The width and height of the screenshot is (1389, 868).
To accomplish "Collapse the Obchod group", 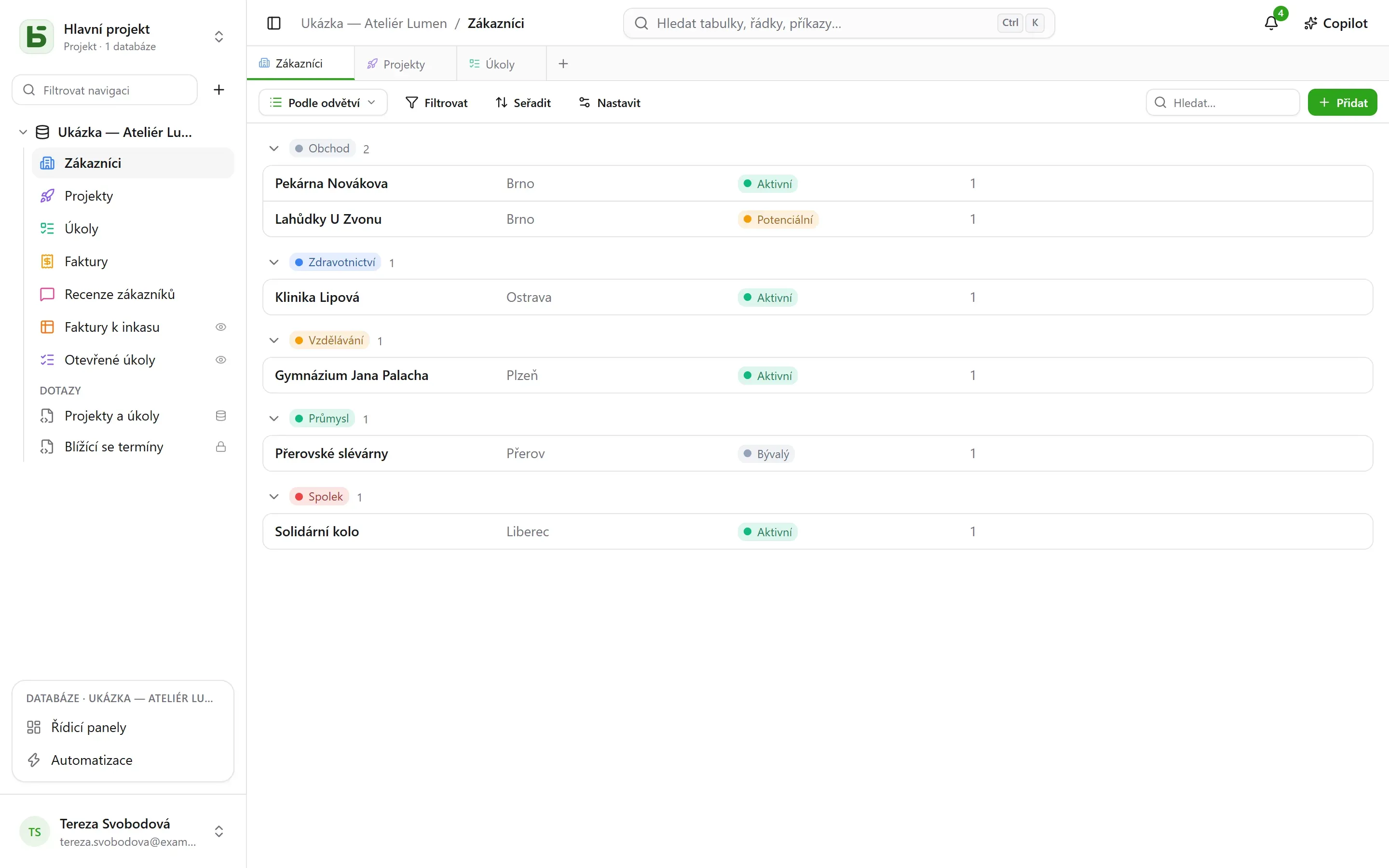I will (x=274, y=148).
